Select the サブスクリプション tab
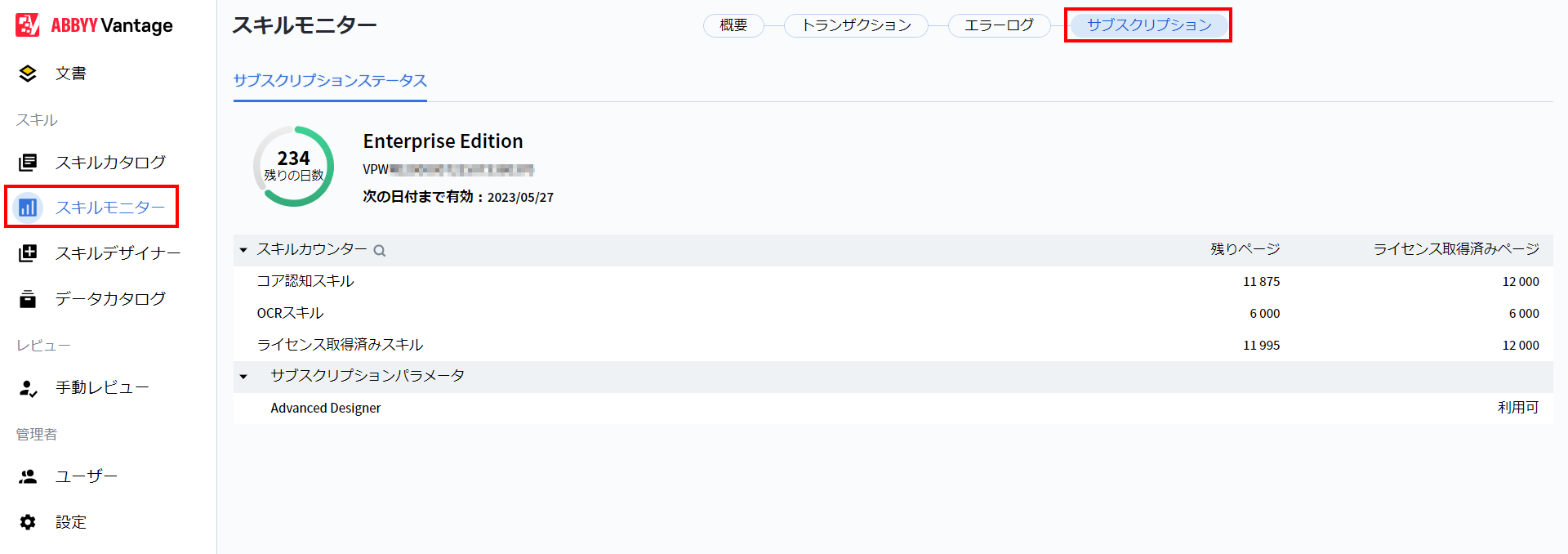This screenshot has height=554, width=1568. (1149, 25)
